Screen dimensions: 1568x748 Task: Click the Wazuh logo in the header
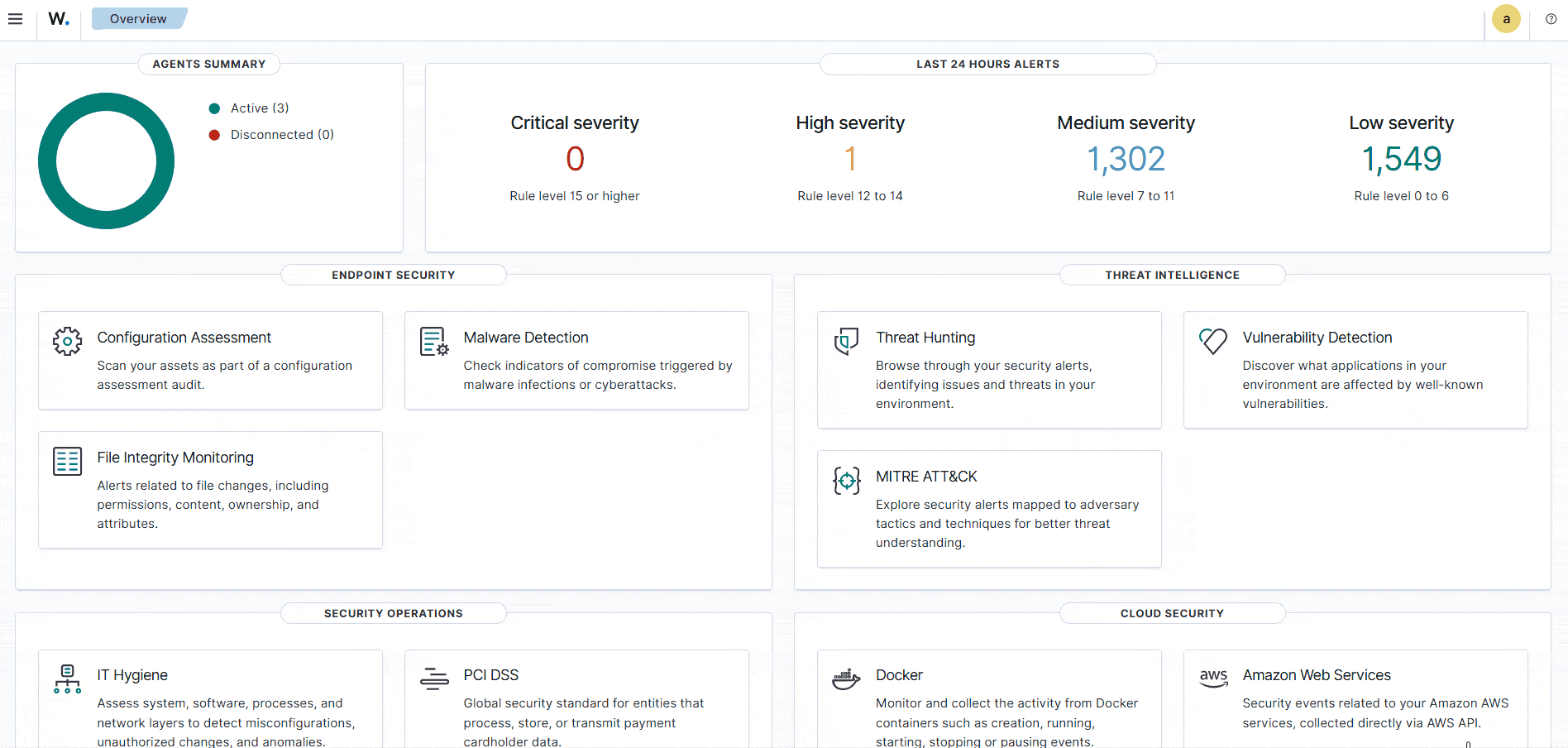click(58, 18)
